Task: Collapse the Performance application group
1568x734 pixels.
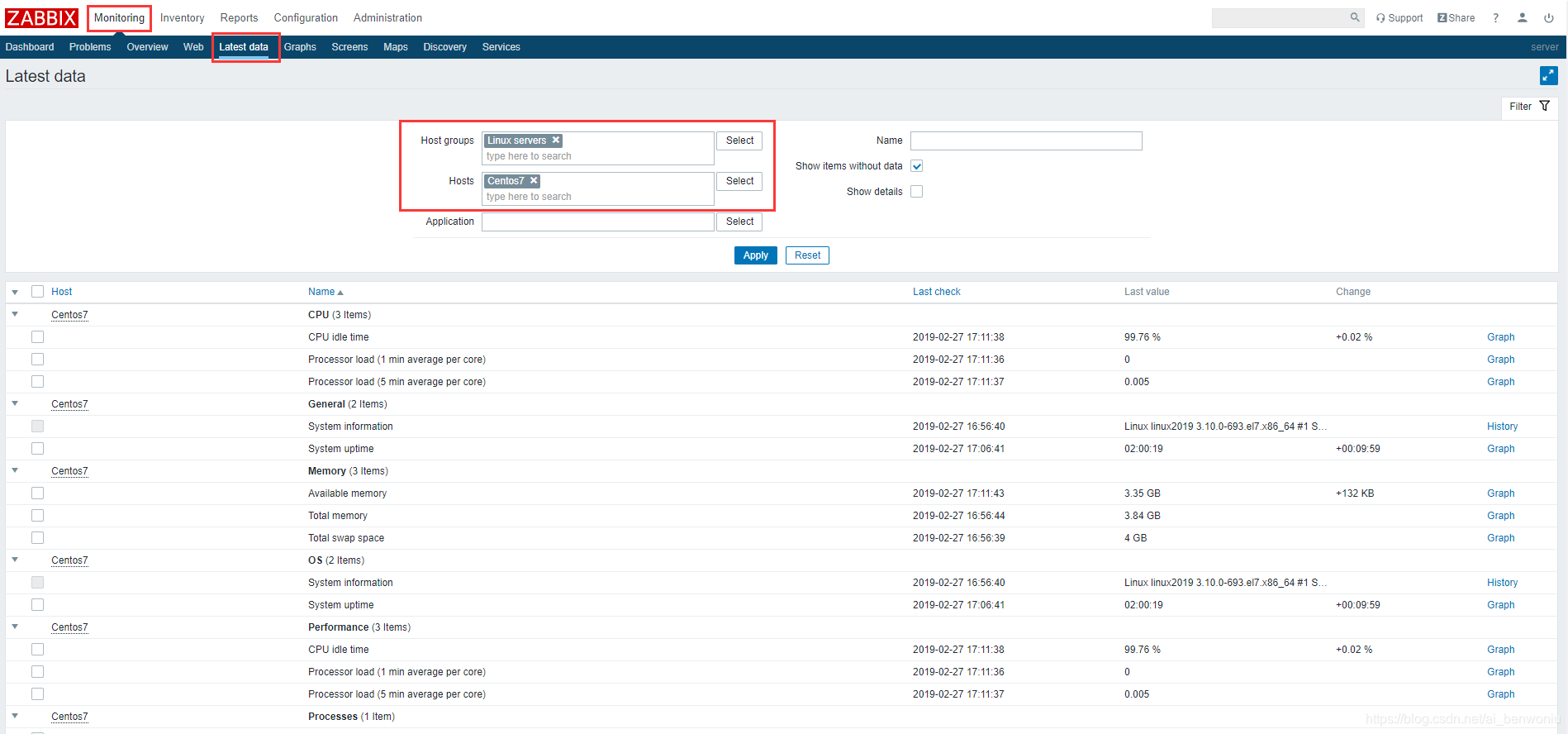Action: tap(15, 627)
